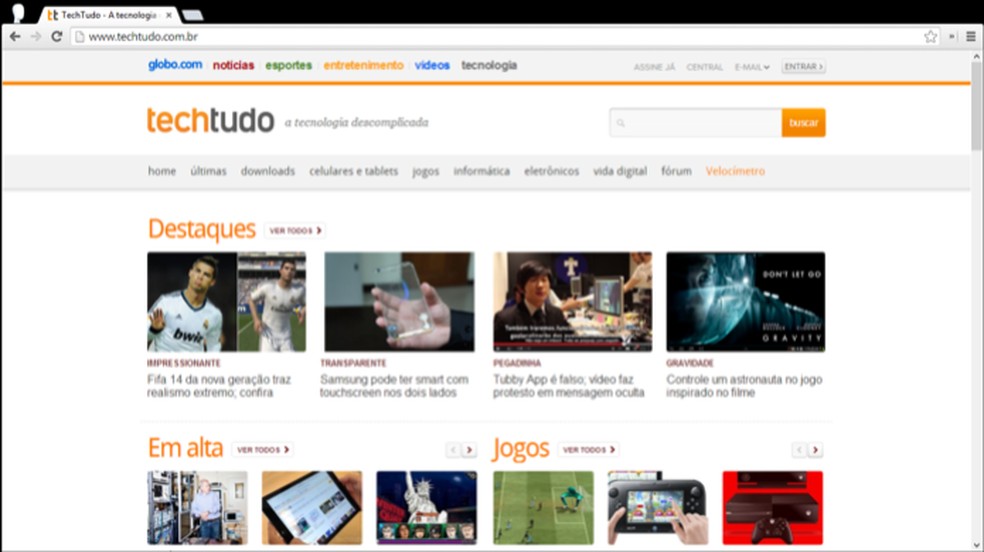The height and width of the screenshot is (552, 984).
Task: Open the Fifa 14 Ronaldo thumbnail
Action: [227, 302]
